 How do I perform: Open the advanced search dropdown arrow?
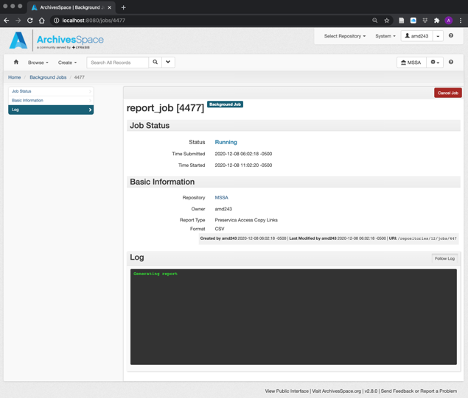pyautogui.click(x=168, y=62)
